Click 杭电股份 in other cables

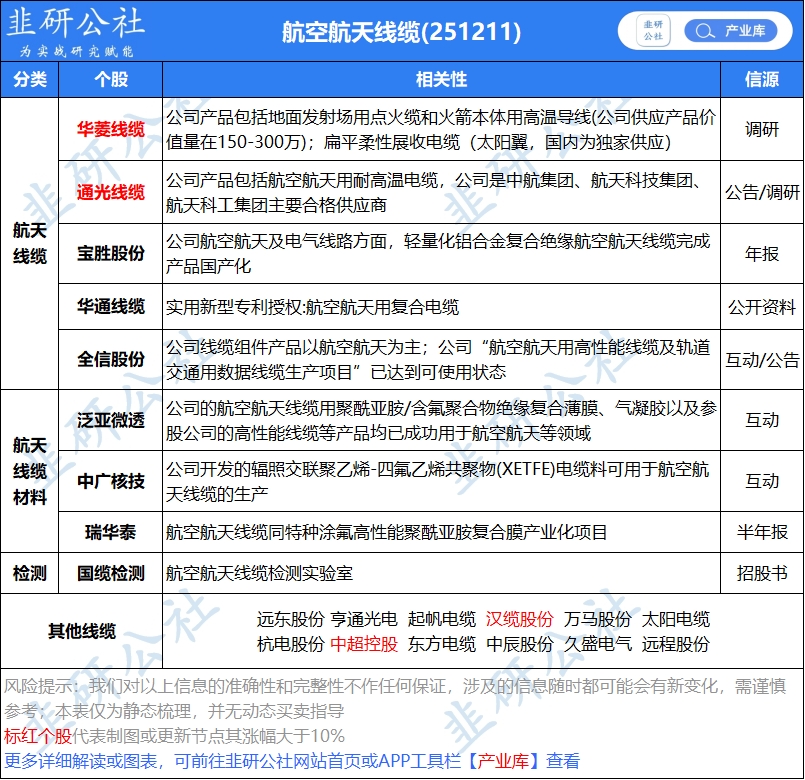click(x=291, y=644)
